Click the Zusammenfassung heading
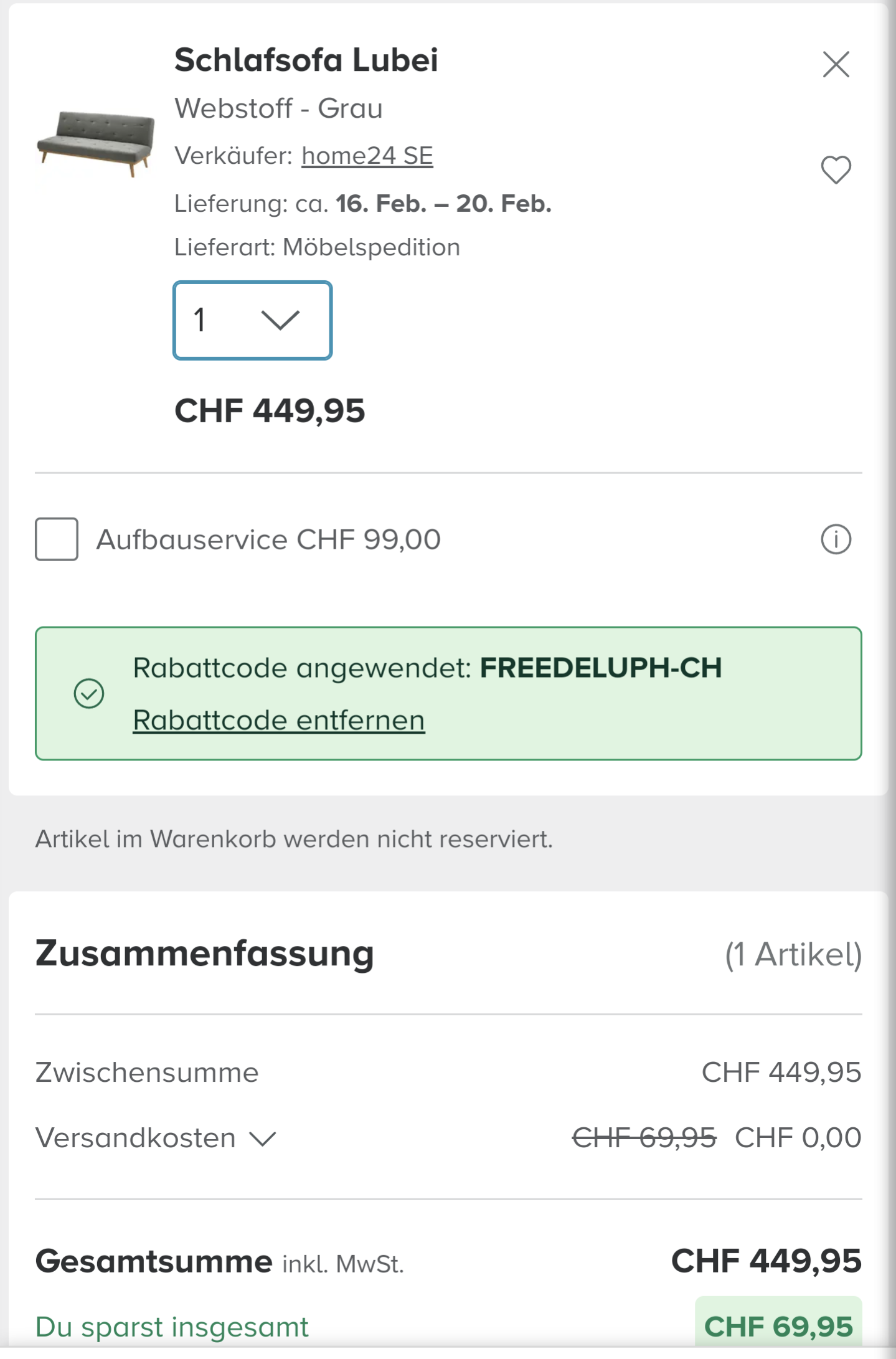The height and width of the screenshot is (1359, 896). (204, 954)
